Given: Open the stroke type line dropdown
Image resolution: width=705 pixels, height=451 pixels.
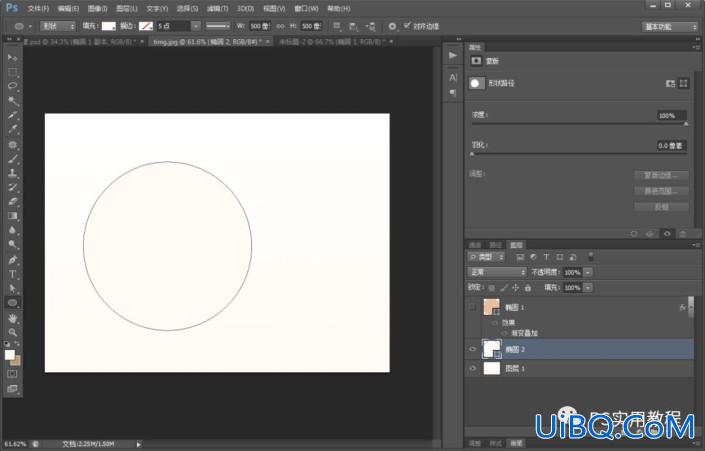Looking at the screenshot, I should coord(218,27).
